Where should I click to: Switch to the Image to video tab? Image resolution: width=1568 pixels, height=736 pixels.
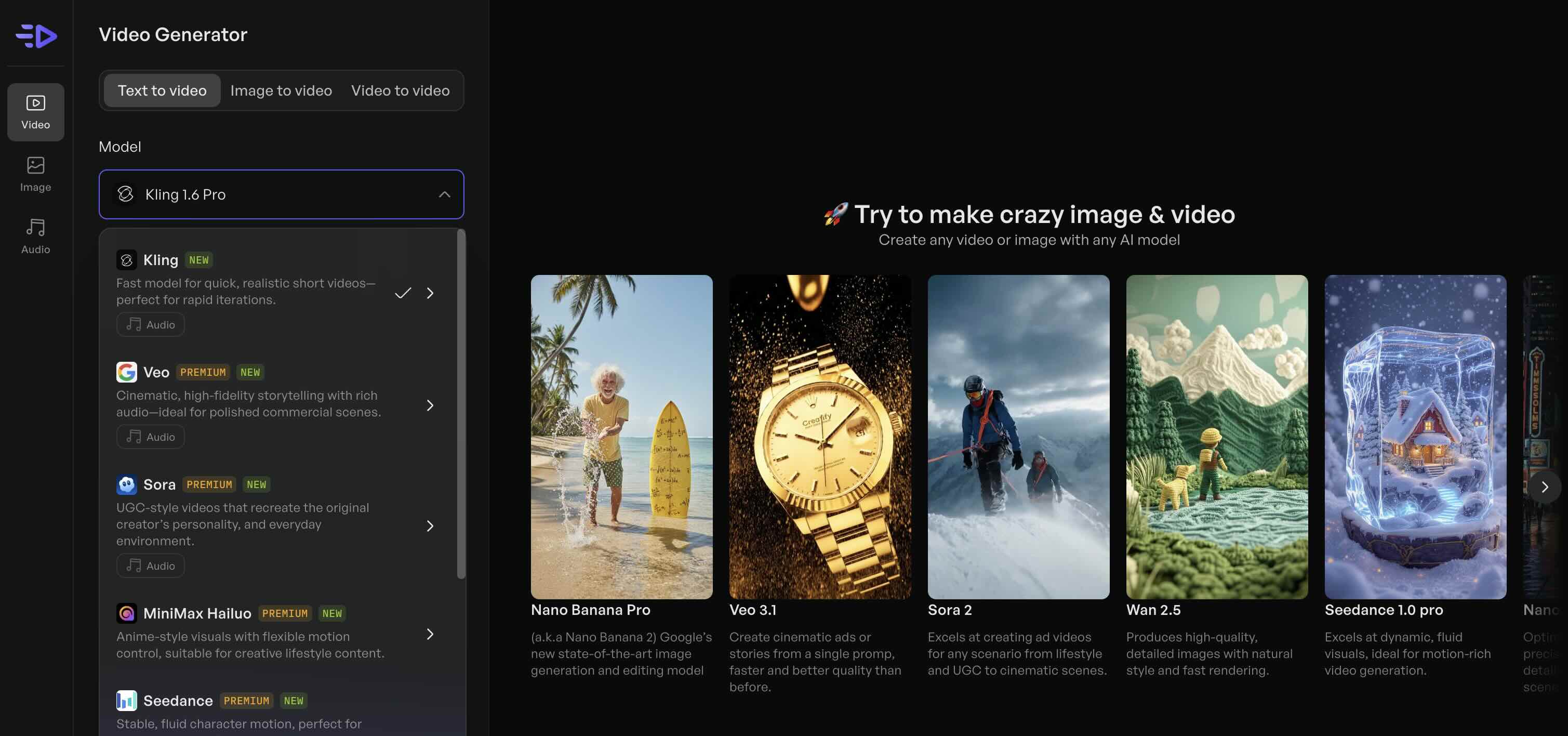pos(281,90)
